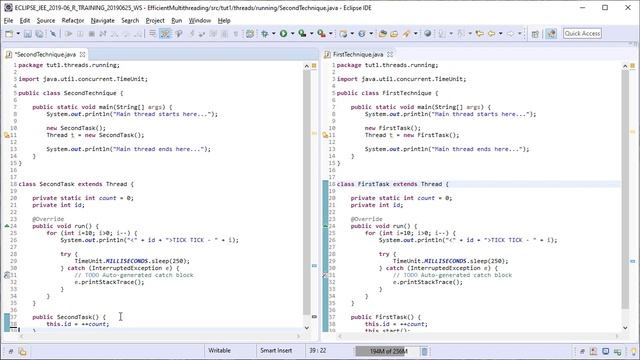Click 'Smart Insert' status bar entry
The image size is (640, 360).
point(276,351)
